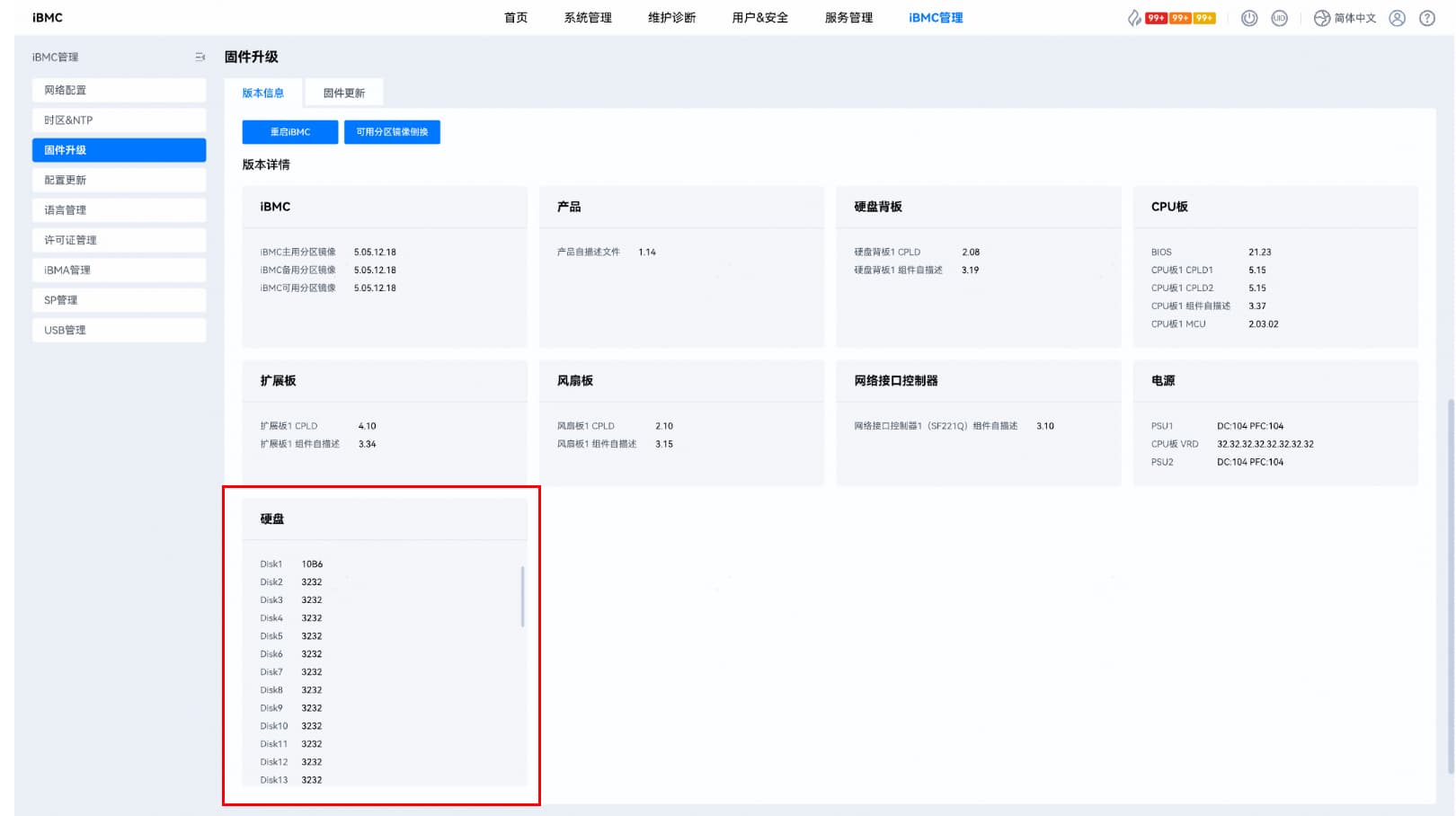Go to 许可证管理 in the sidebar
The image size is (1456, 816).
[x=119, y=240]
